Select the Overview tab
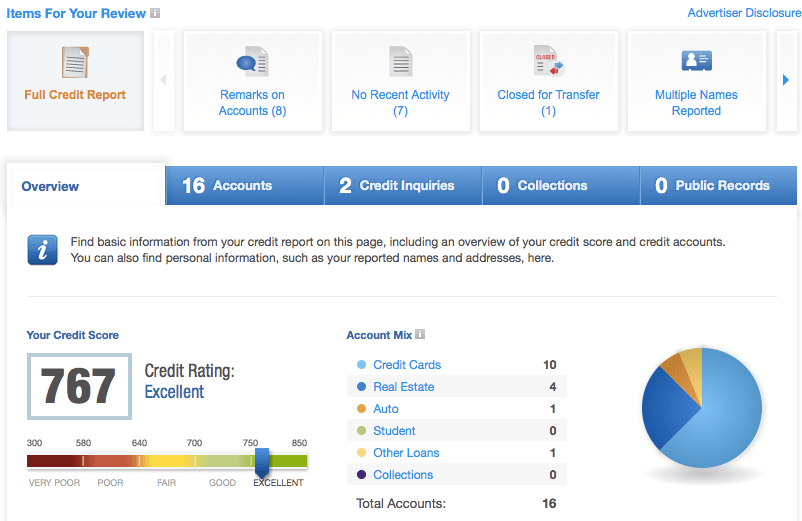 click(86, 185)
